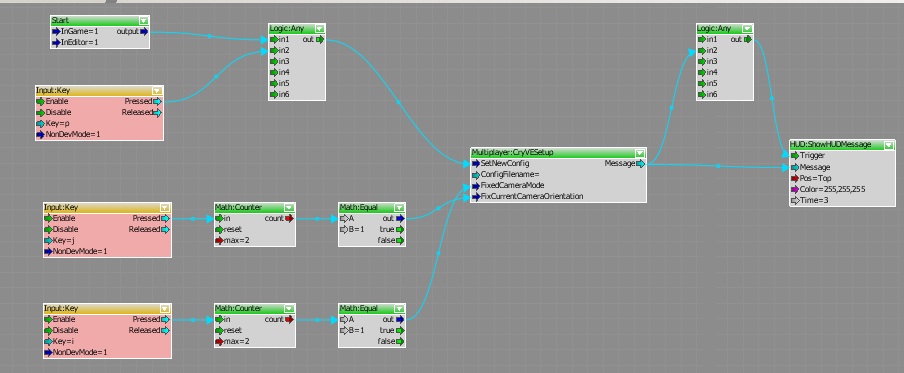Select the Trigger input port on ShowHUDMessage

(x=795, y=156)
